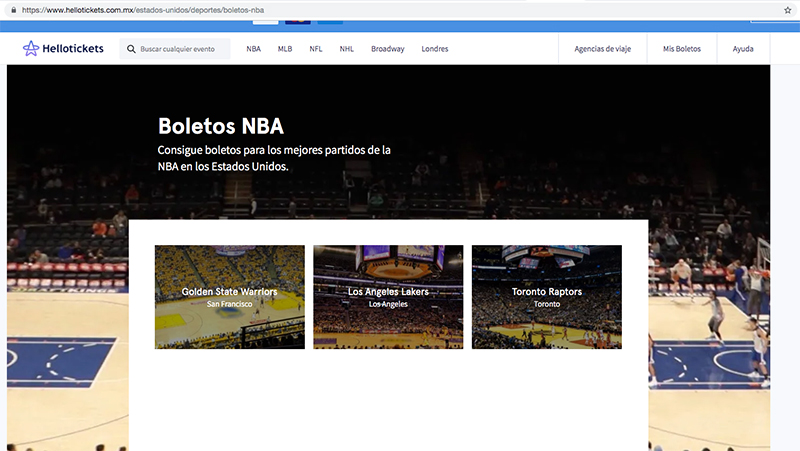
Task: Select the Golden State Warriors card
Action: click(x=230, y=297)
